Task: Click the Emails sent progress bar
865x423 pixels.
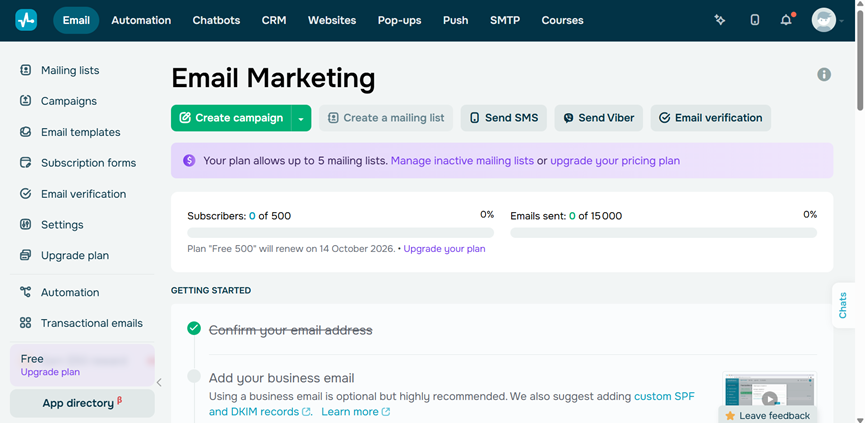Action: click(664, 233)
